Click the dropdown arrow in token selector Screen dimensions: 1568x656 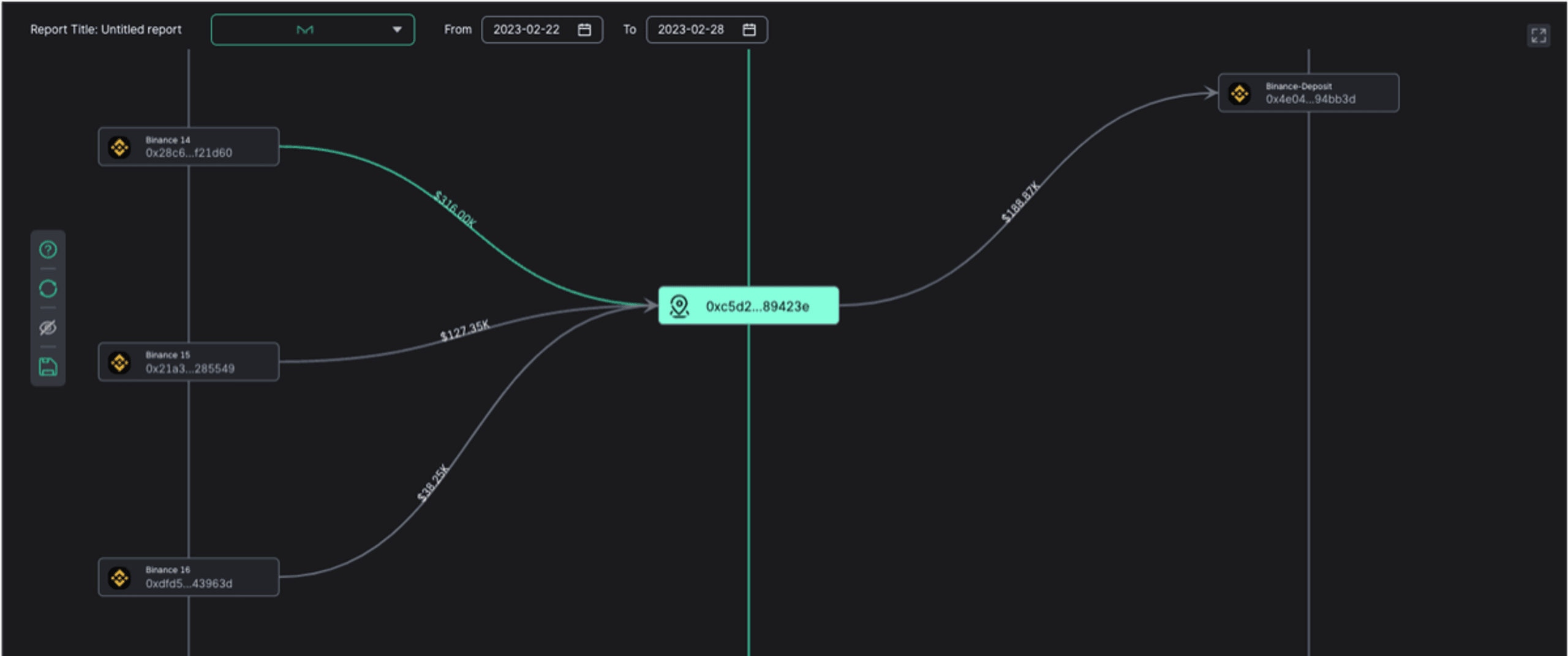397,29
